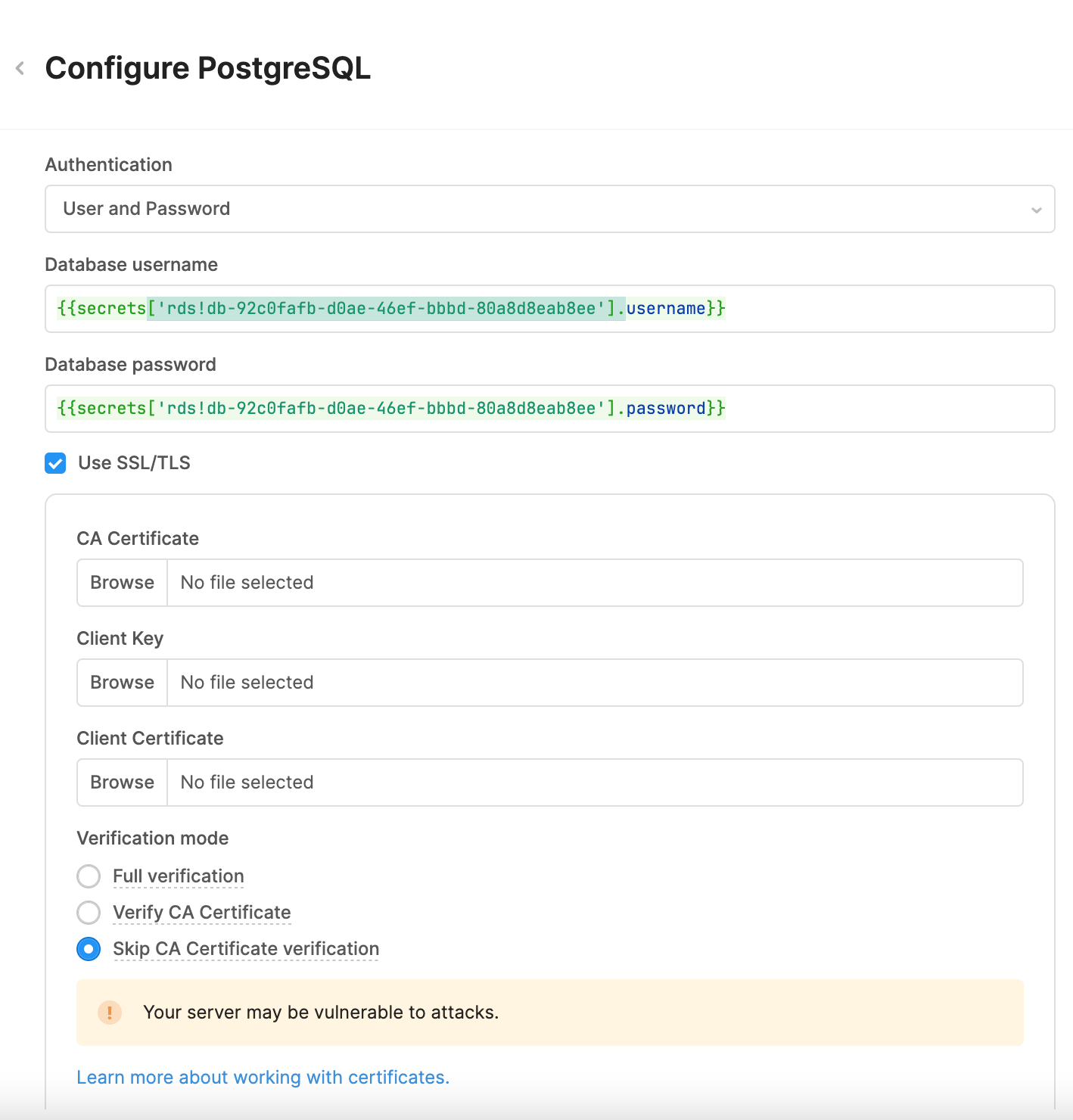
Task: Click the Client Key file name field
Action: coord(594,683)
